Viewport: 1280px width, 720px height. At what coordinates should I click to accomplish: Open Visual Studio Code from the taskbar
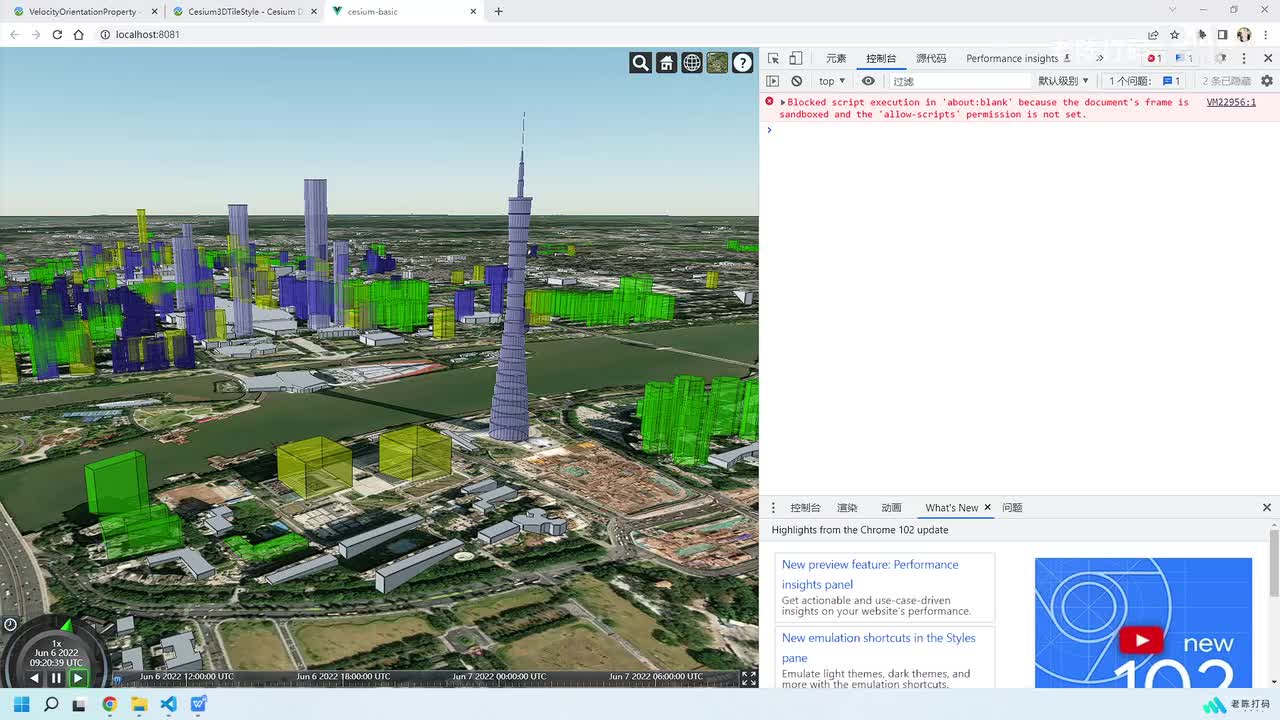168,704
